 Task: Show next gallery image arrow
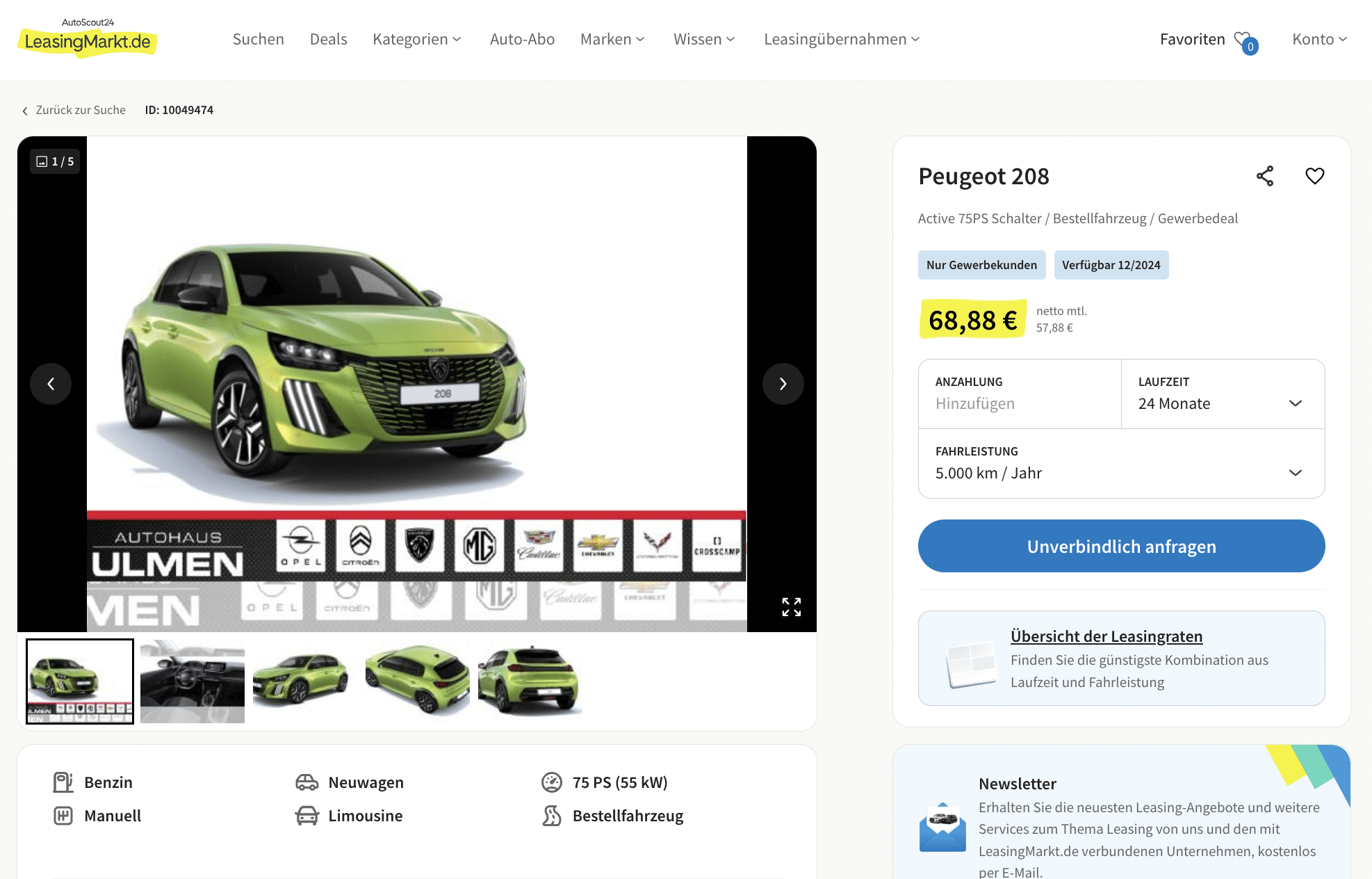click(x=783, y=384)
